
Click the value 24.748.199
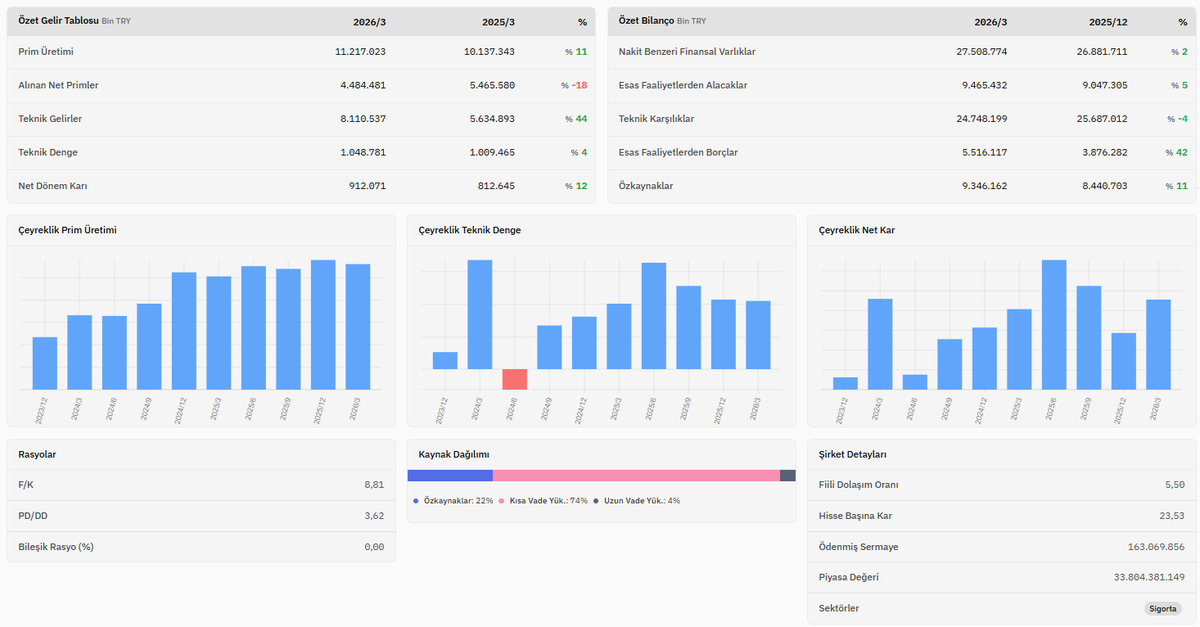(982, 119)
